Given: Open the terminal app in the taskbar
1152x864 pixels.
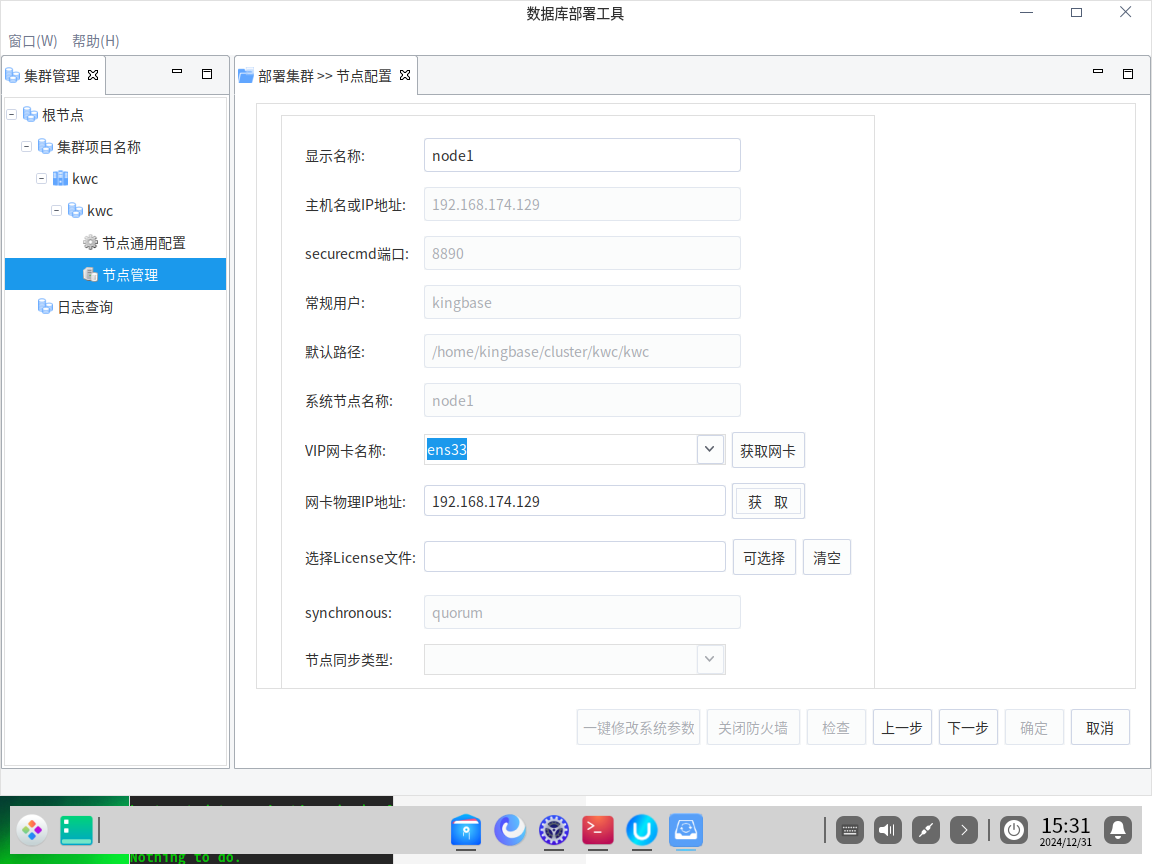Looking at the screenshot, I should [x=598, y=830].
